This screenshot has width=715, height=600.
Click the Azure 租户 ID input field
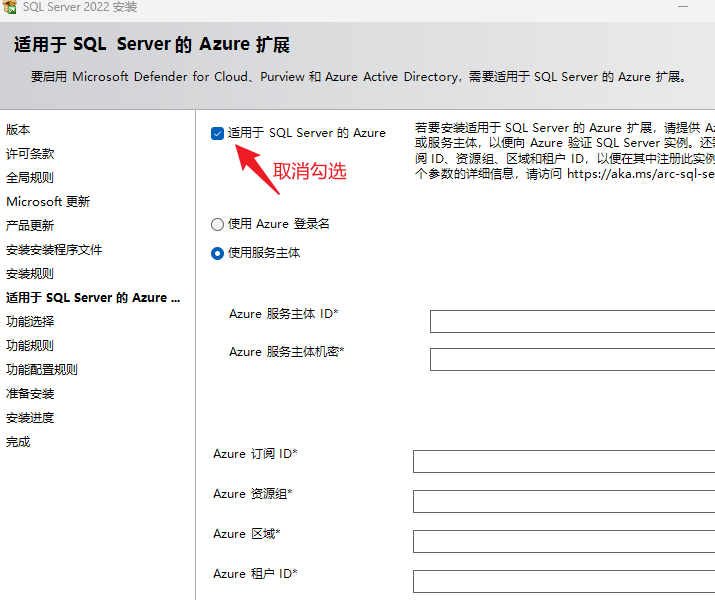point(564,581)
